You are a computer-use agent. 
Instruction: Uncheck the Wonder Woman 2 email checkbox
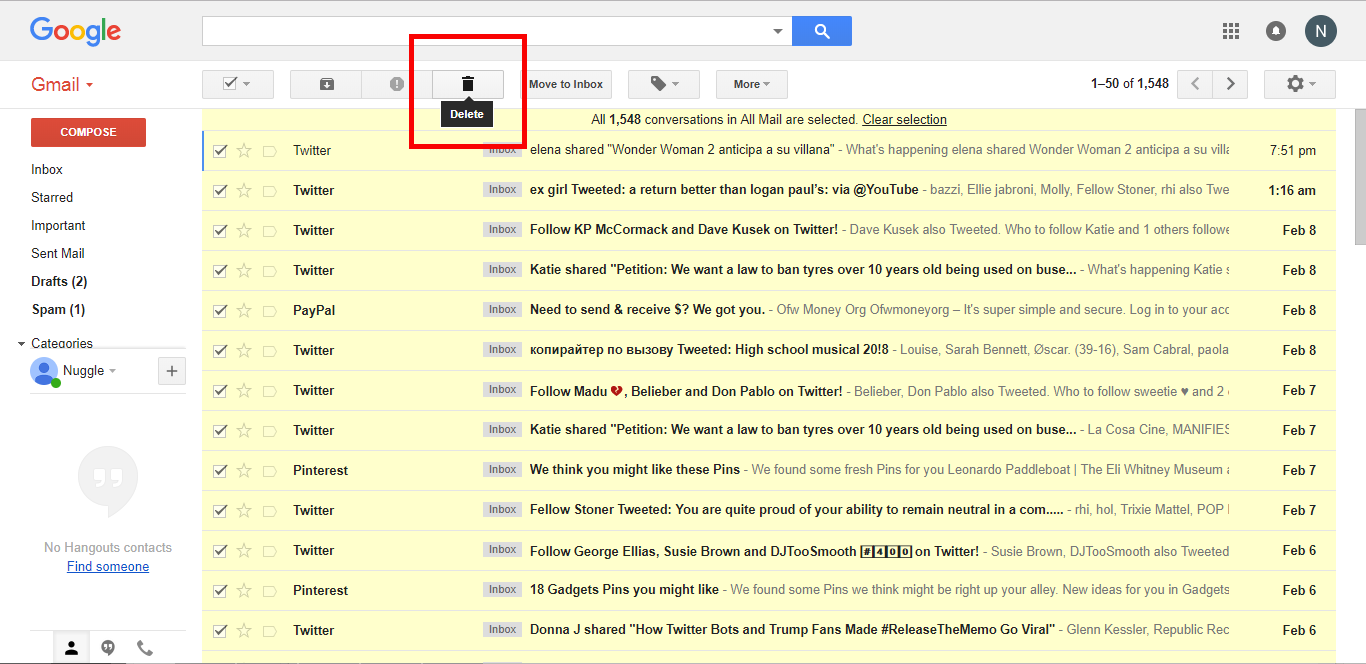tap(220, 150)
